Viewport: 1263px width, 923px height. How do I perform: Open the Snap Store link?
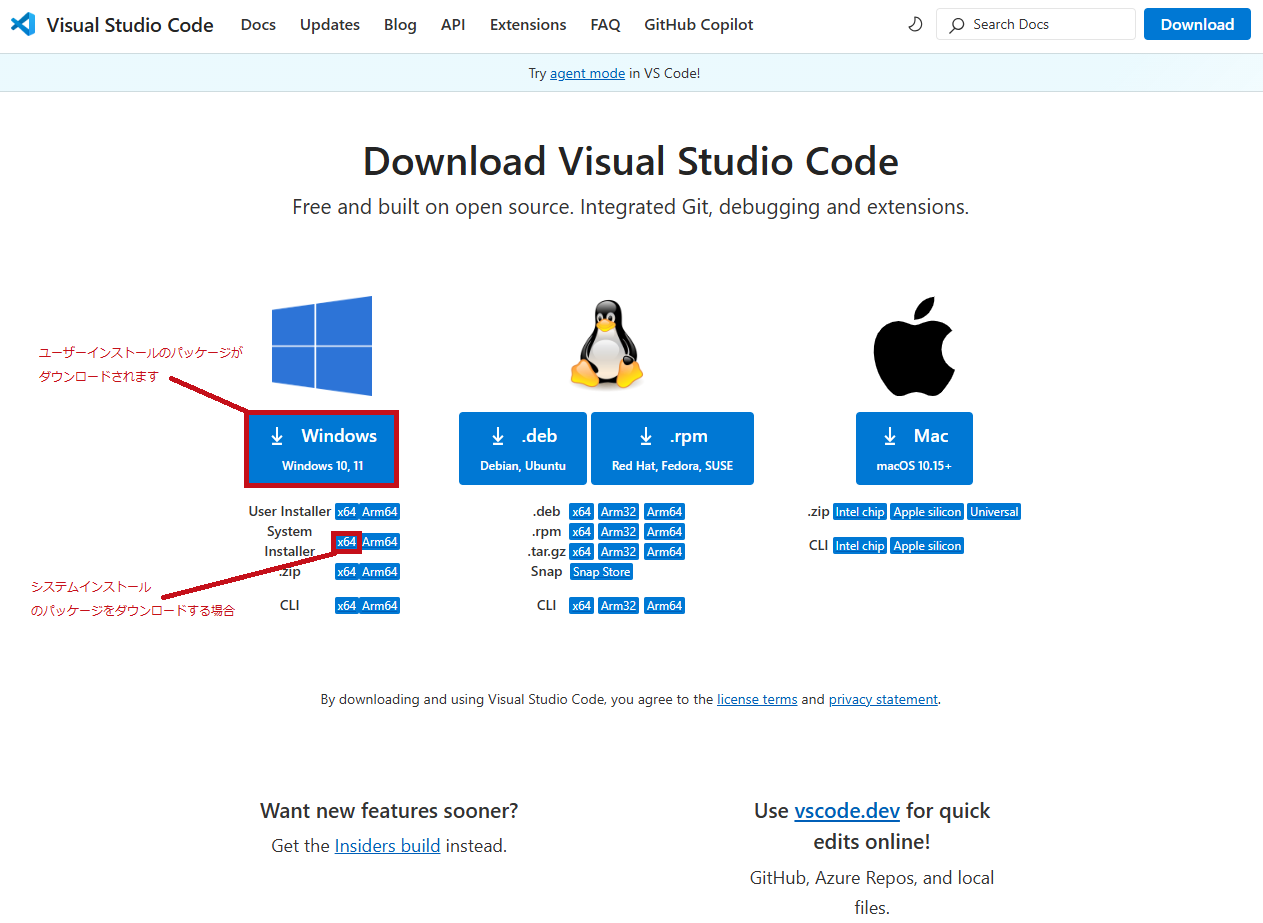click(601, 572)
